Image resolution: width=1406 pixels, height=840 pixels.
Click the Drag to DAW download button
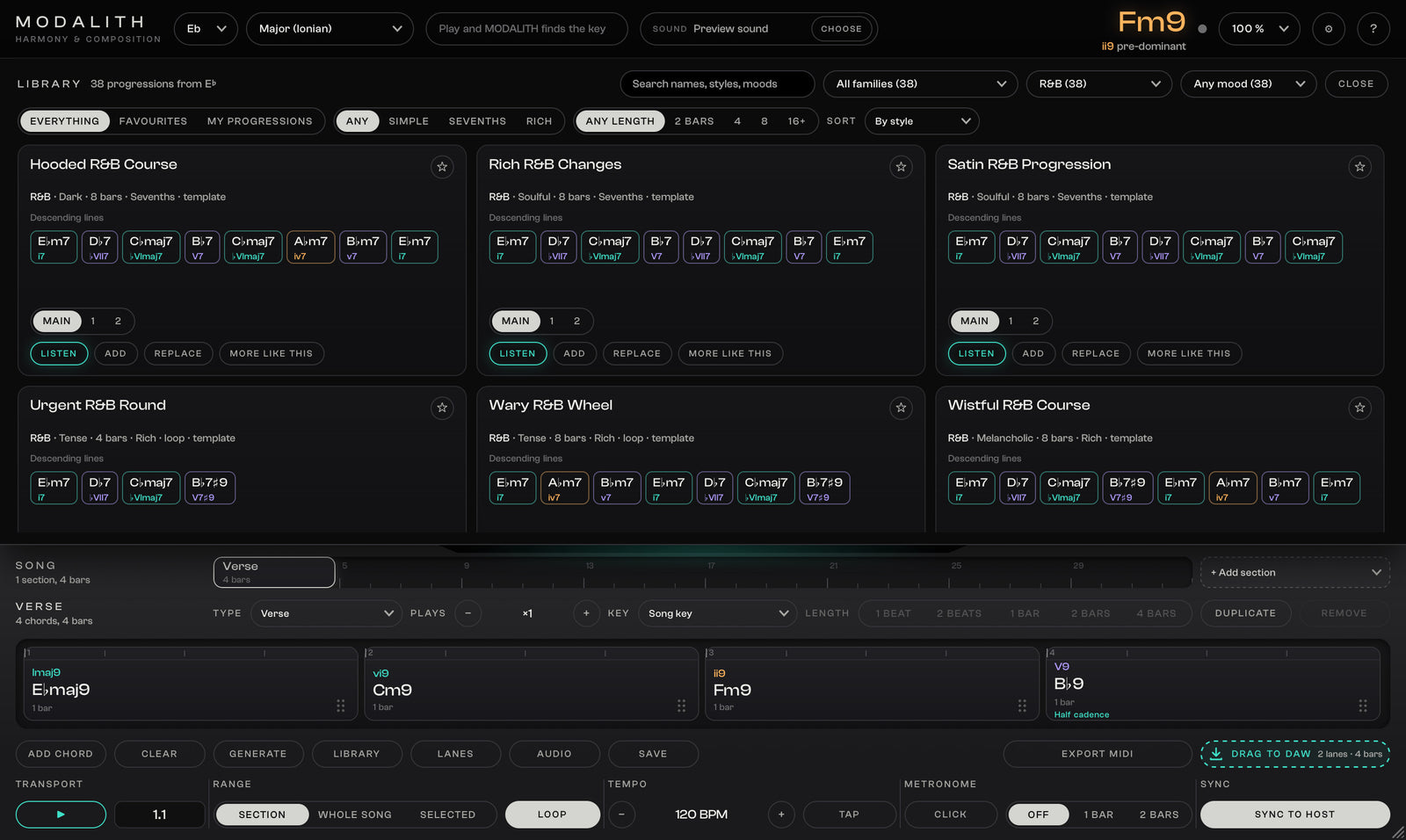[1295, 754]
